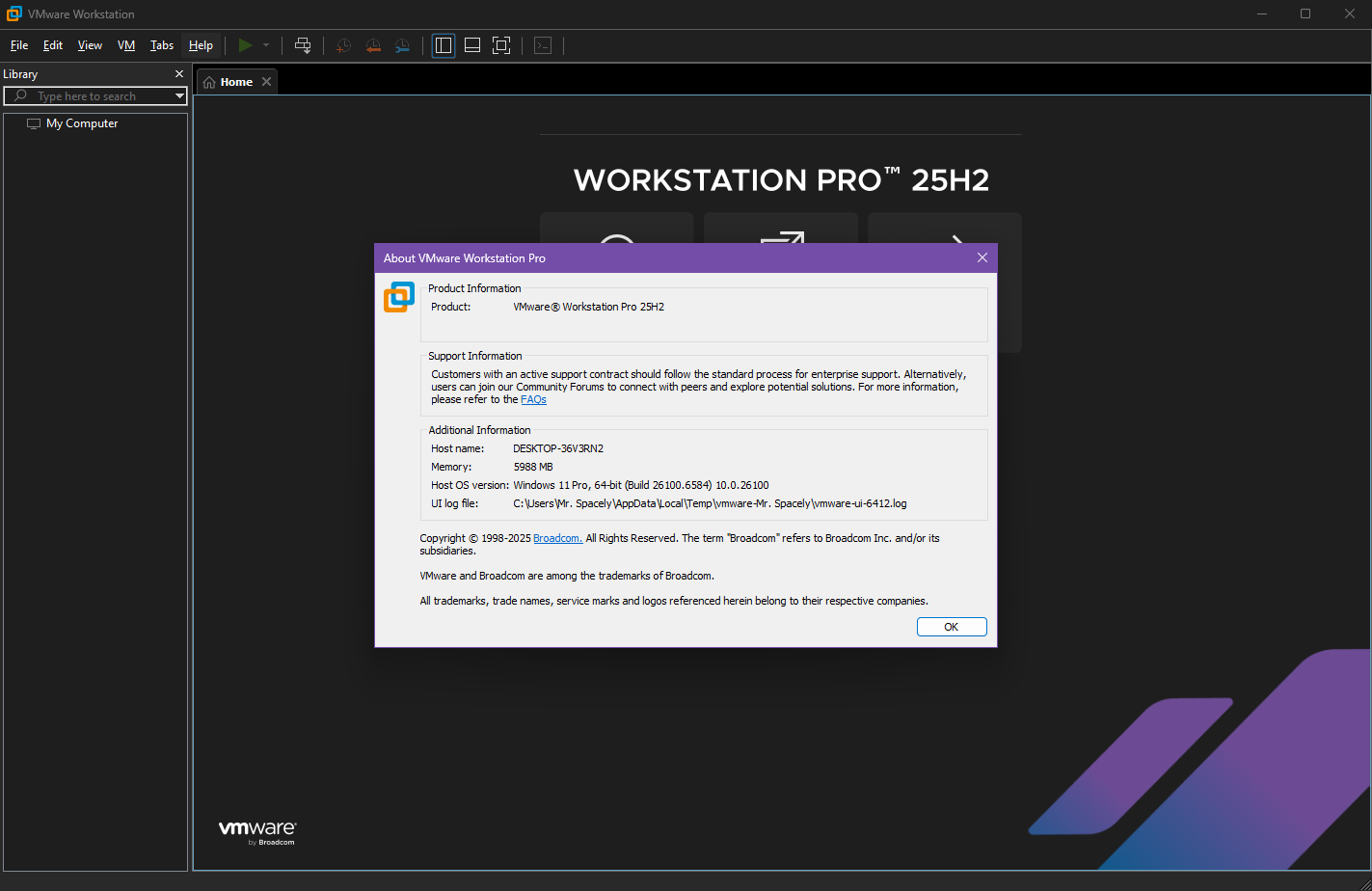The image size is (1372, 891).
Task: Toggle the thumbnail bar view icon
Action: tap(472, 45)
